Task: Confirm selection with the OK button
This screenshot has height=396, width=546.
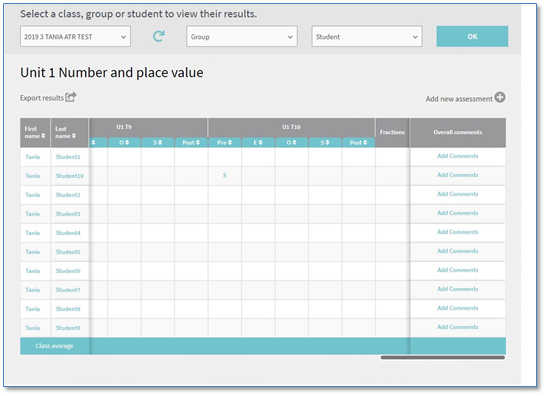Action: click(472, 36)
